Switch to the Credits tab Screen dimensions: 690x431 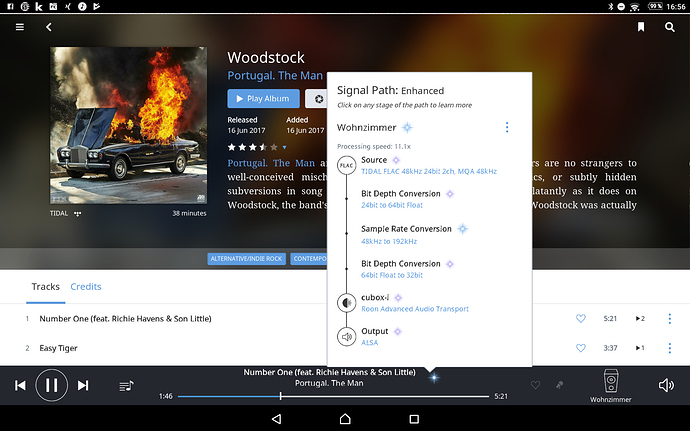coord(86,287)
